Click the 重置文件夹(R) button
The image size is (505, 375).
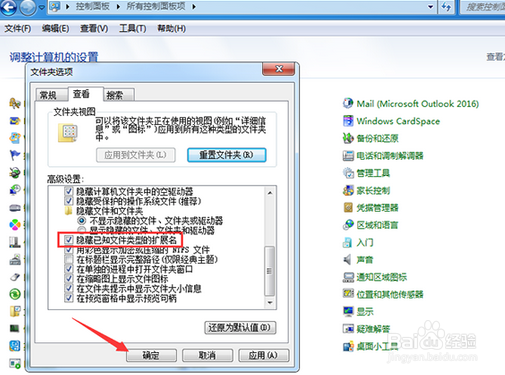pos(227,155)
